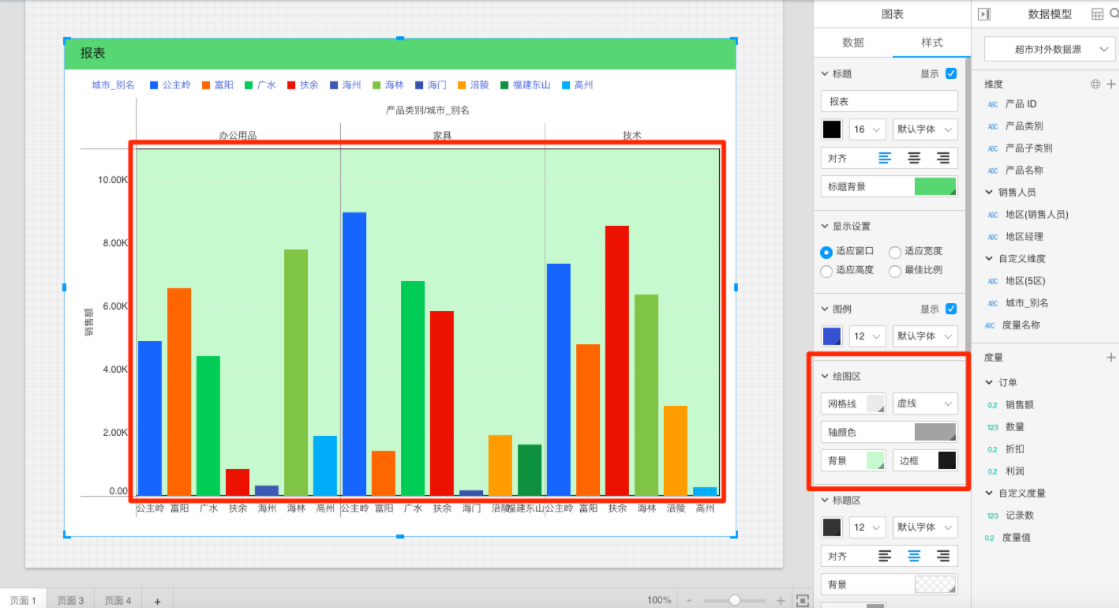Collapse the right panel with the arrow icon

[x=984, y=14]
